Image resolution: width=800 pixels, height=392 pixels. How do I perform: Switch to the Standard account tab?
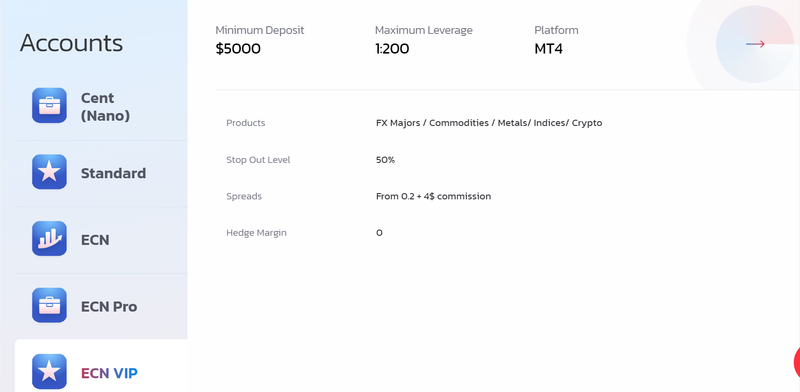tap(101, 174)
